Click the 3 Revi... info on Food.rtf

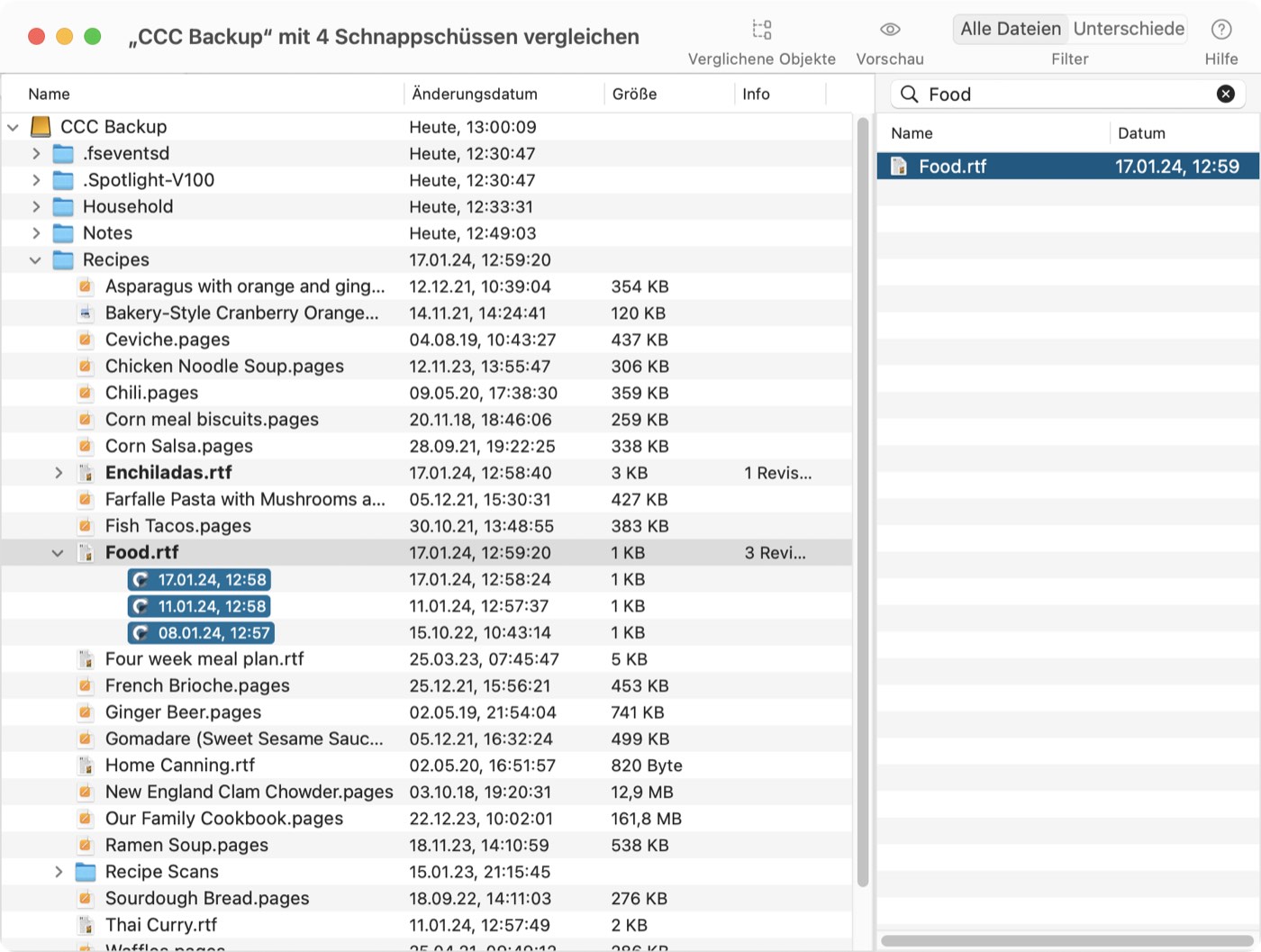tap(775, 553)
